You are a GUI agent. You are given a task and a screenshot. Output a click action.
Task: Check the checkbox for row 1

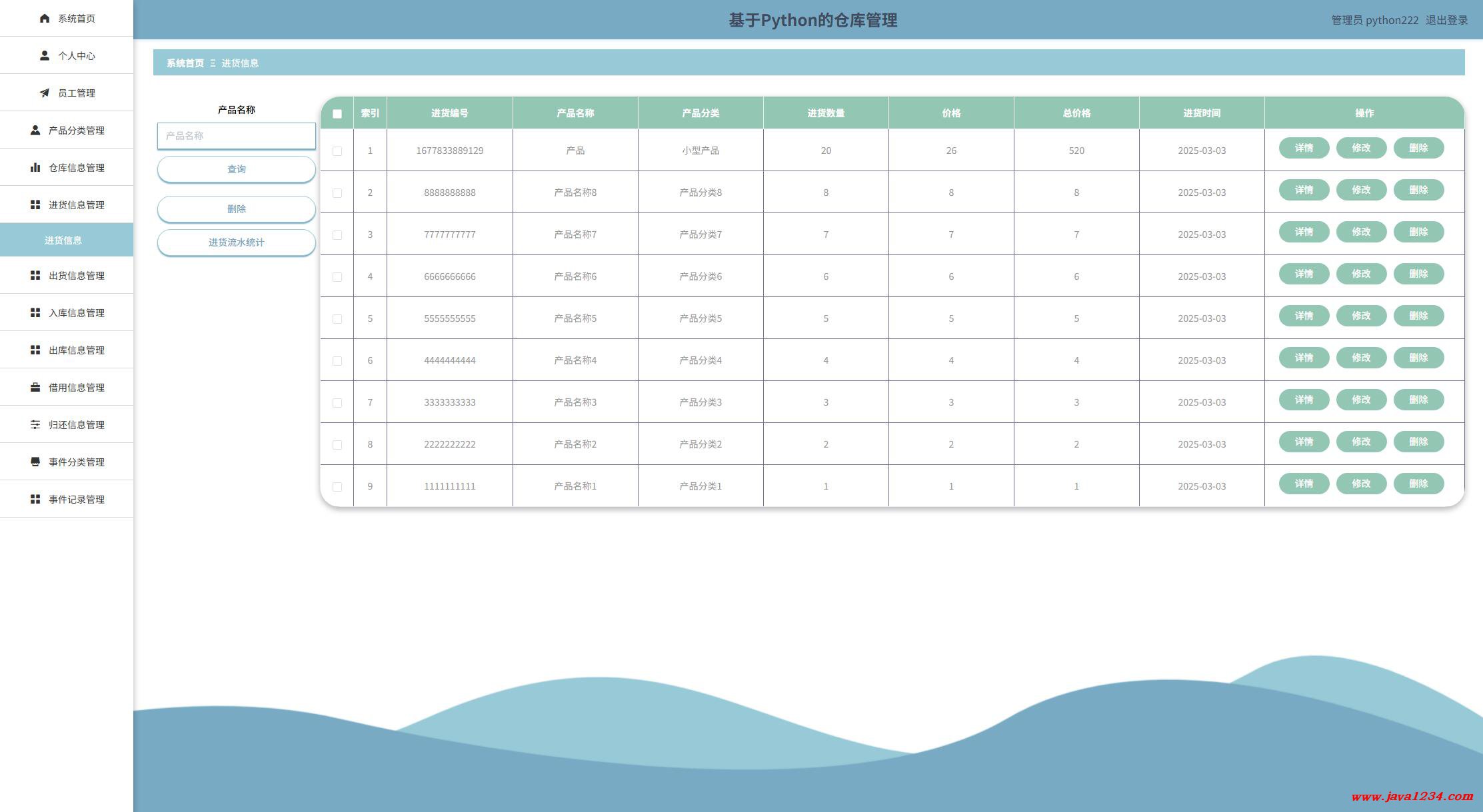337,151
